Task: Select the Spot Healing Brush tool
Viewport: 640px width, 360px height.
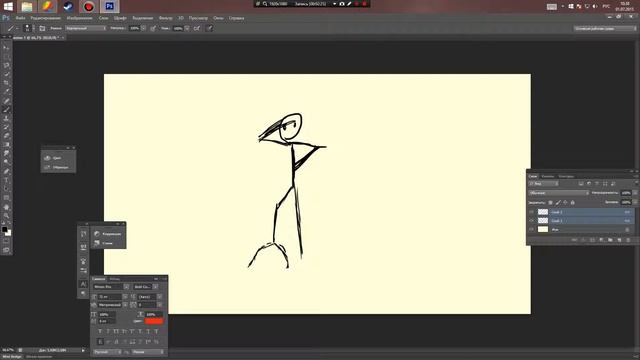Action: (x=6, y=101)
